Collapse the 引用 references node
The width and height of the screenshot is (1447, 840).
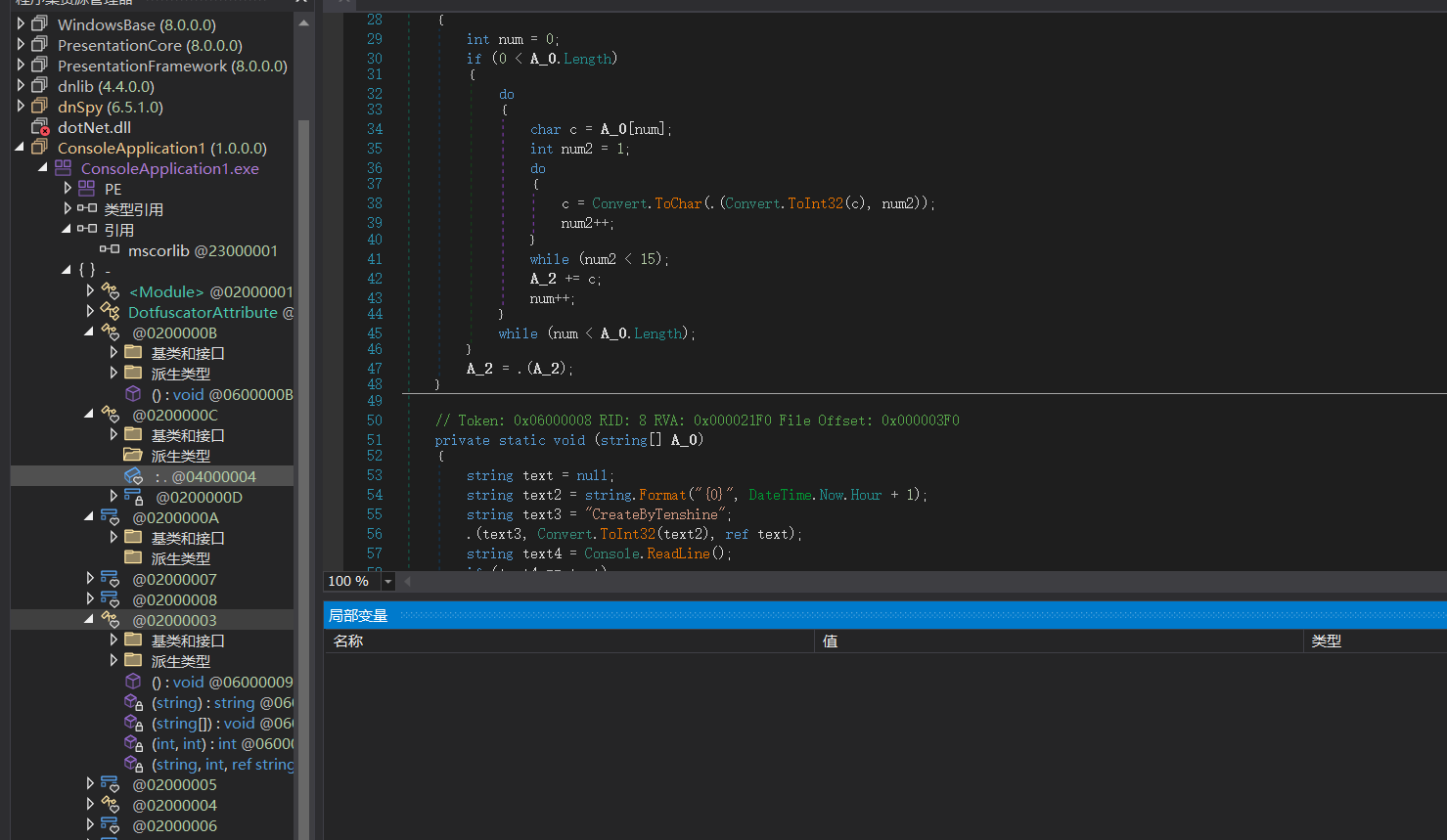(x=67, y=230)
